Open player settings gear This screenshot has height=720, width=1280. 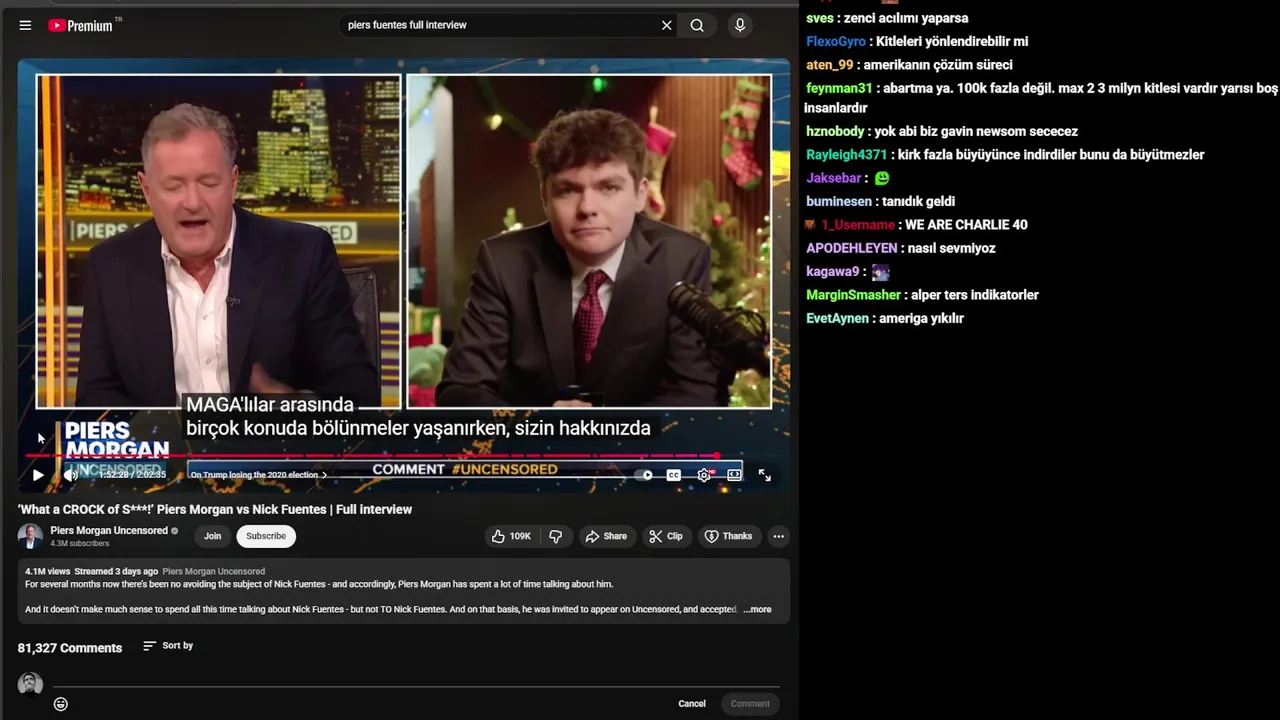[704, 475]
